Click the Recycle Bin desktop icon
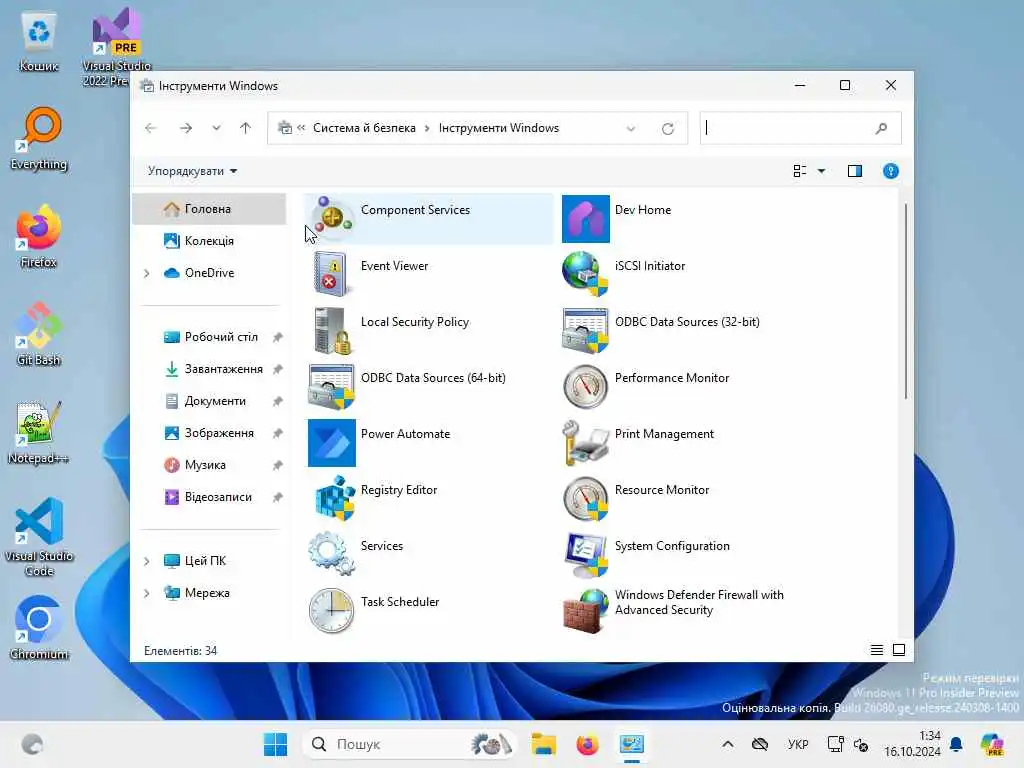The height and width of the screenshot is (768, 1024). pos(39,40)
